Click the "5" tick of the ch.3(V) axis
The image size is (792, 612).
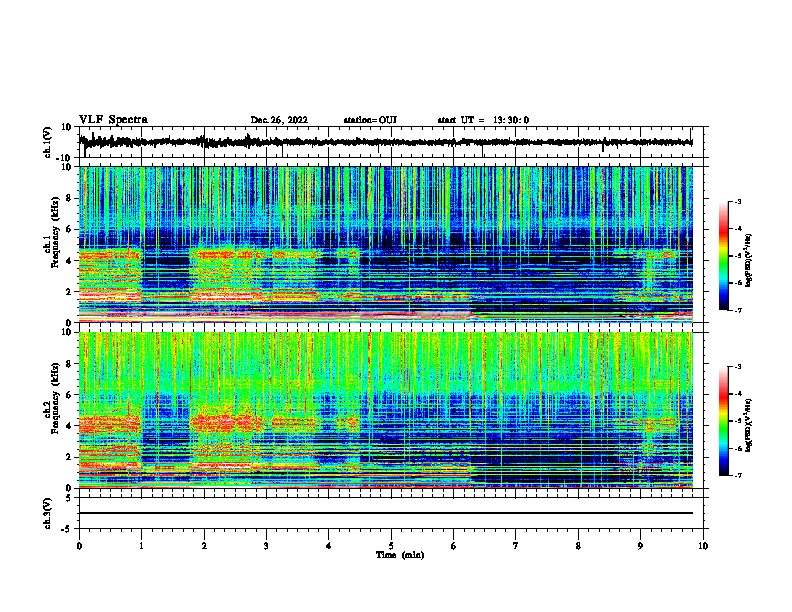tap(70, 498)
